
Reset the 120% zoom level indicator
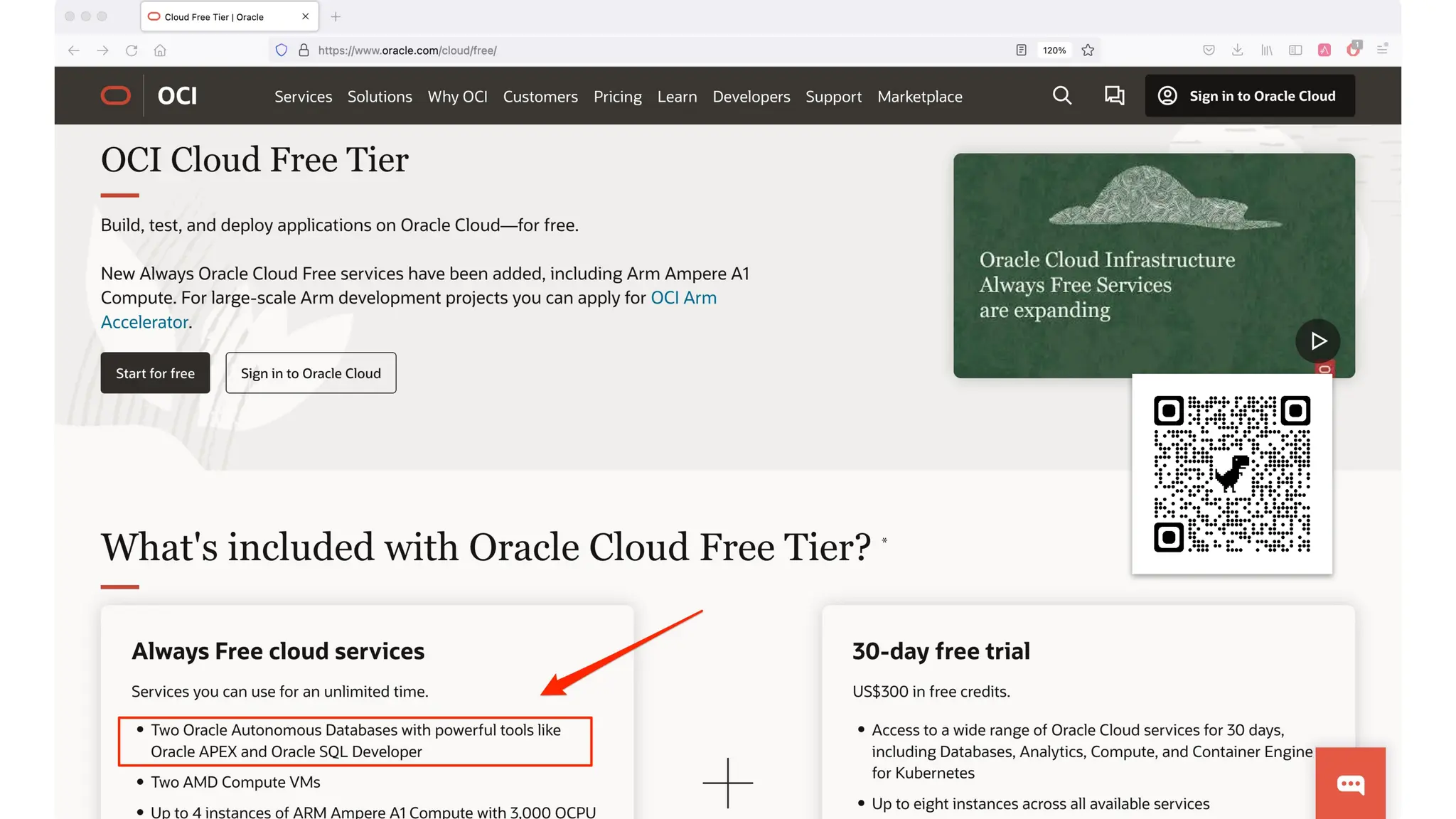[1054, 50]
